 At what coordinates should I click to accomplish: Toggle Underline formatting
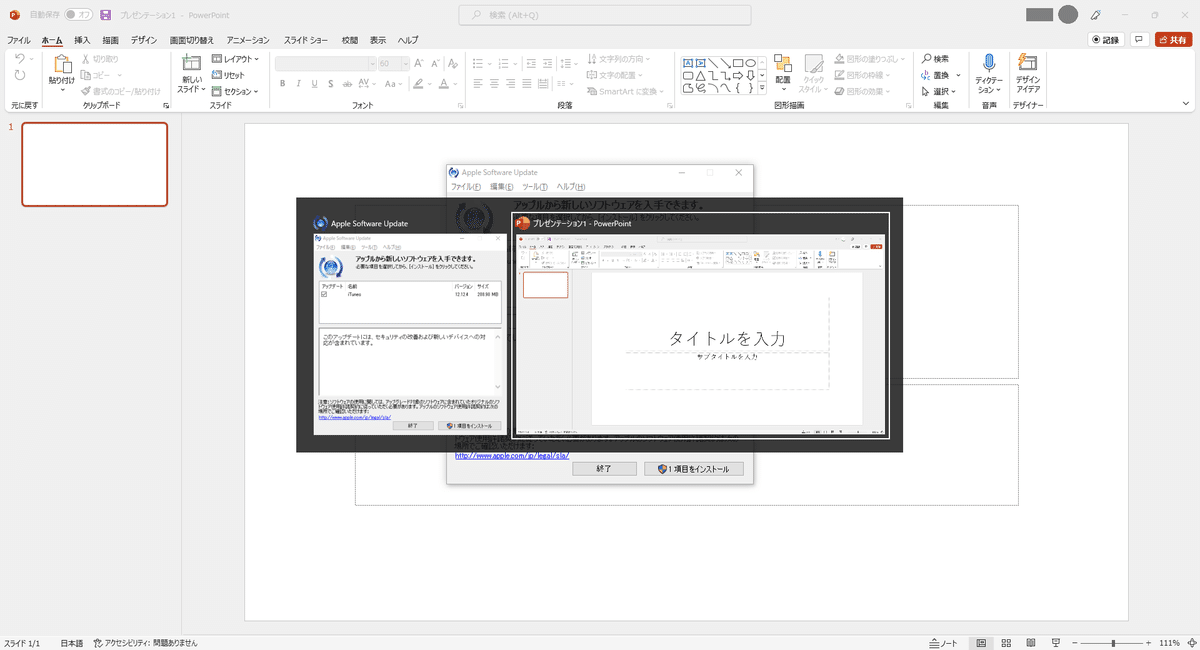click(315, 84)
